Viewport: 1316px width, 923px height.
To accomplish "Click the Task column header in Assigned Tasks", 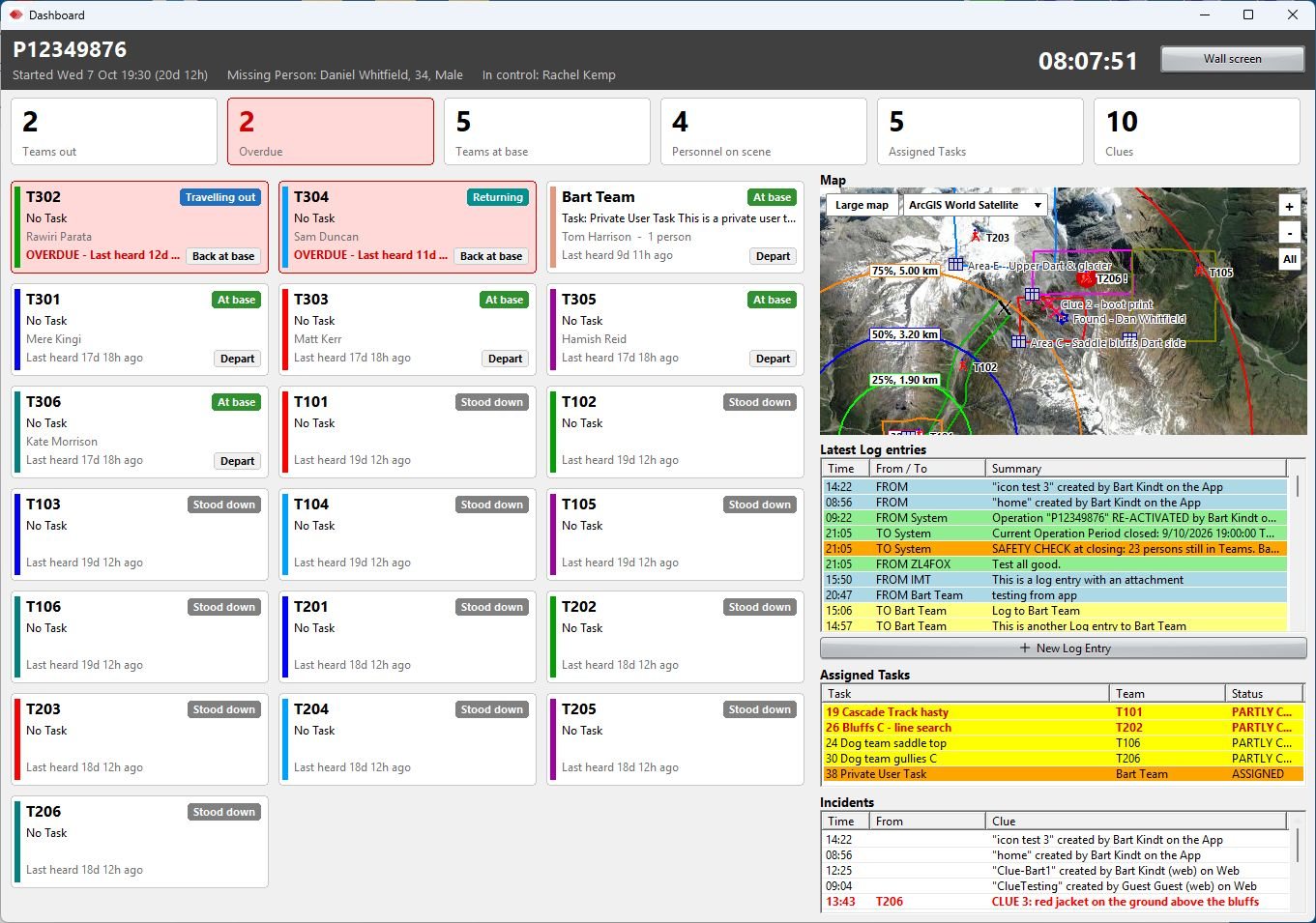I will (965, 694).
